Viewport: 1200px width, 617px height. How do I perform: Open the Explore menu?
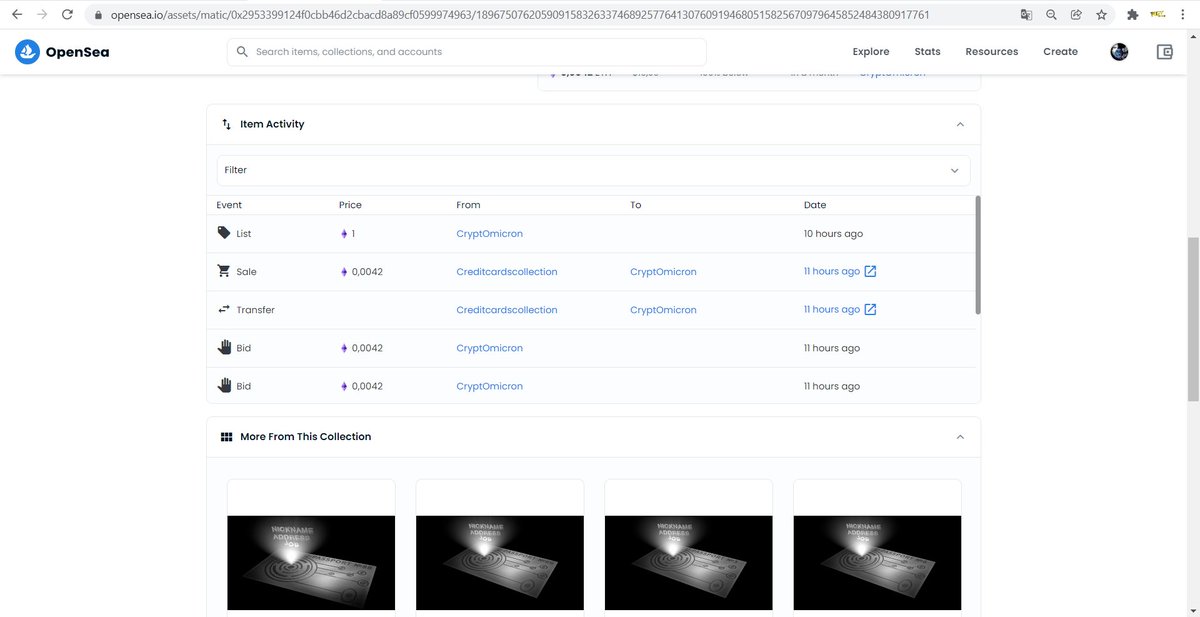coord(871,52)
